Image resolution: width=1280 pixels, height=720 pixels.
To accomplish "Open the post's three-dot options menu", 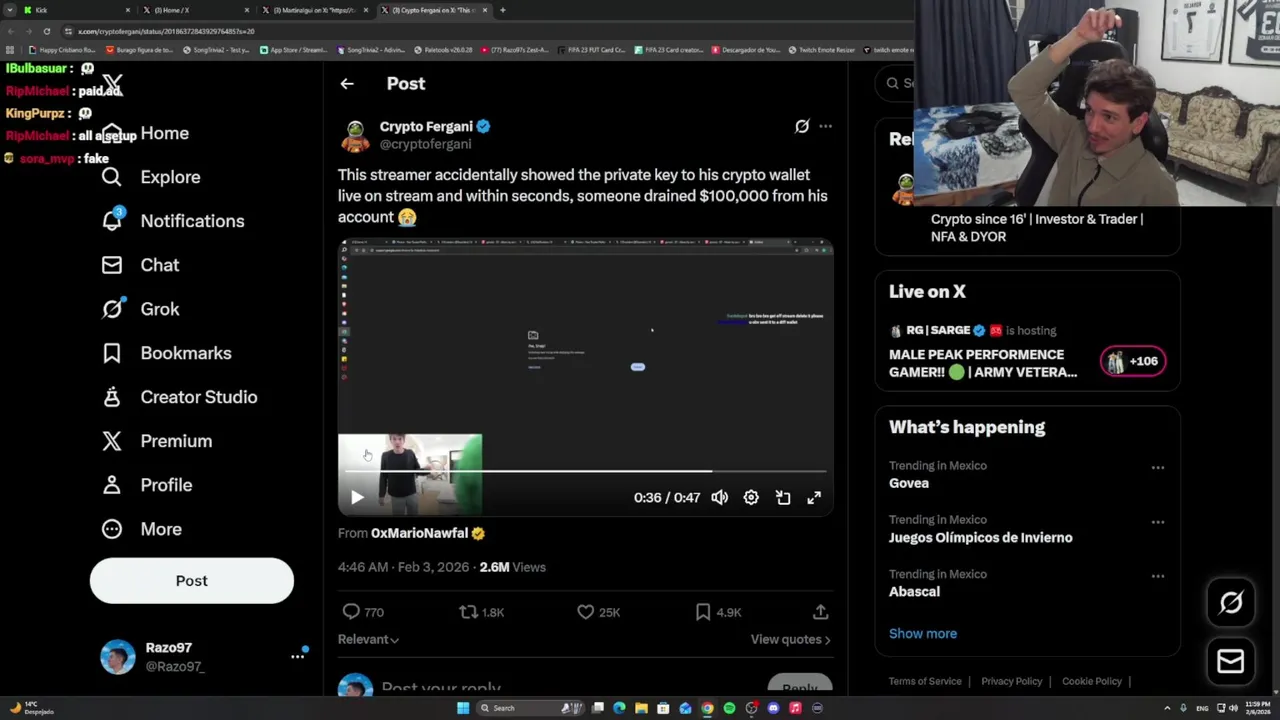I will point(825,126).
